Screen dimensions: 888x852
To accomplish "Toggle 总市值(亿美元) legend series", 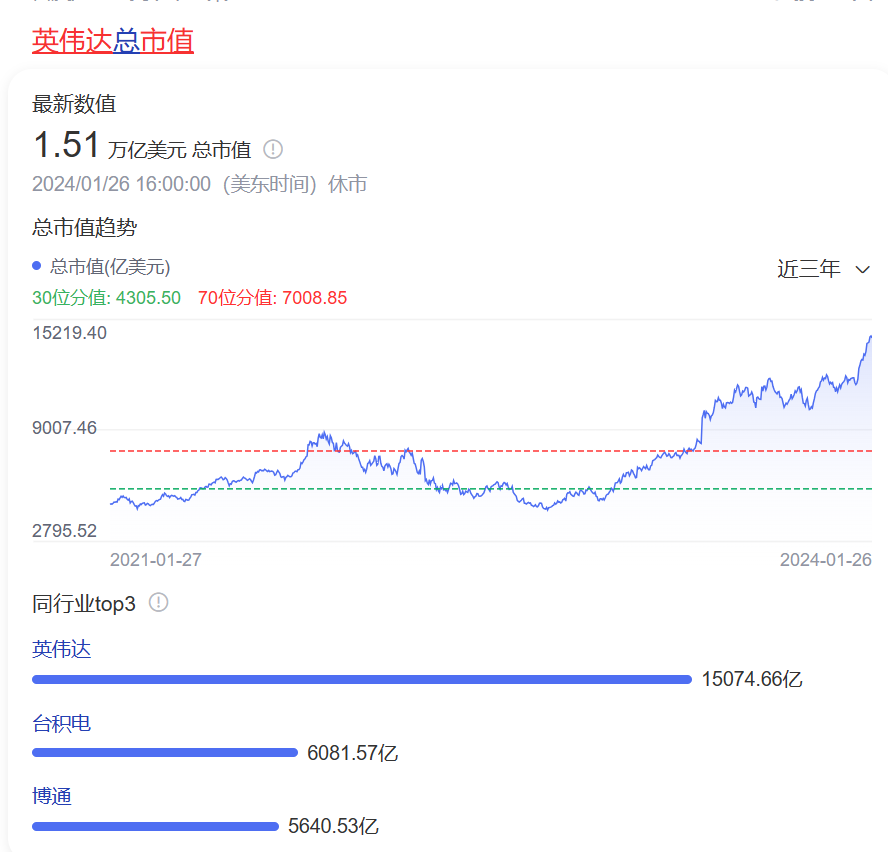I will tap(101, 266).
